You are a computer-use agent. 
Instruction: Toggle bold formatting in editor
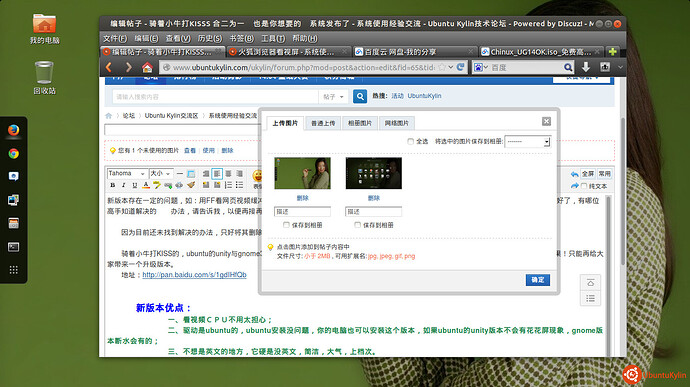pos(113,185)
